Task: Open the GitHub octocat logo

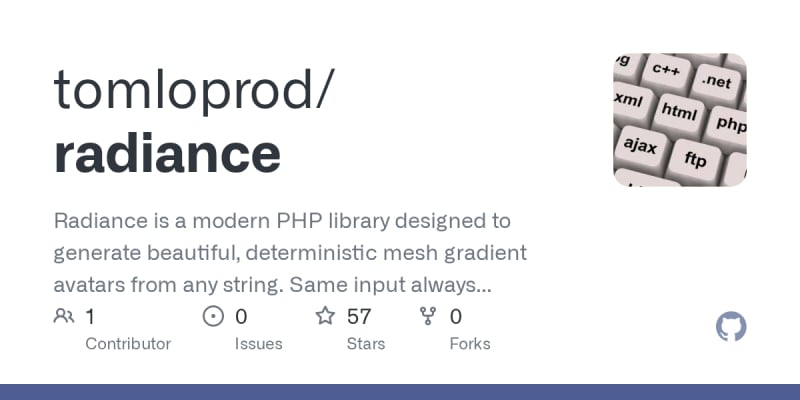Action: pos(732,327)
